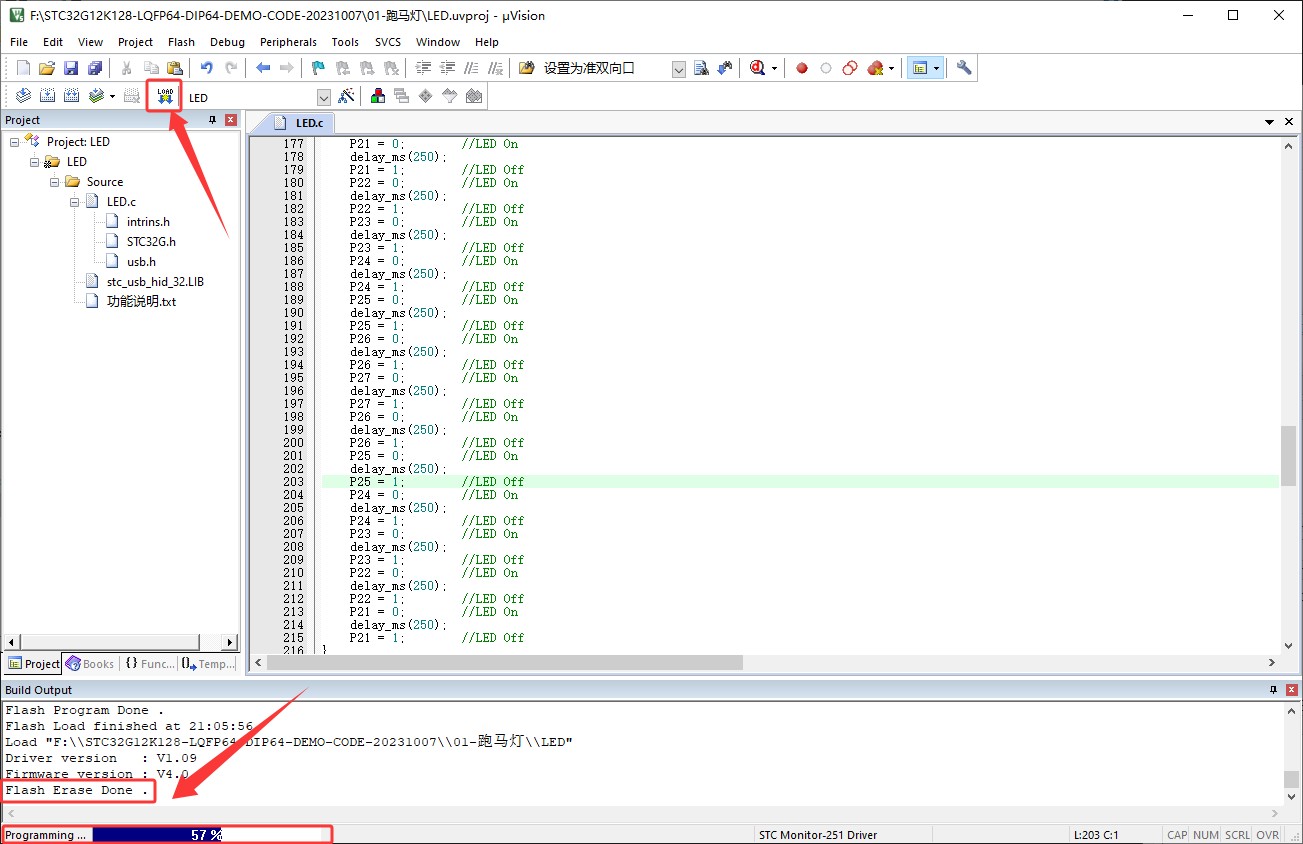Open Configuration wrench icon
The width and height of the screenshot is (1303, 844).
click(x=964, y=68)
